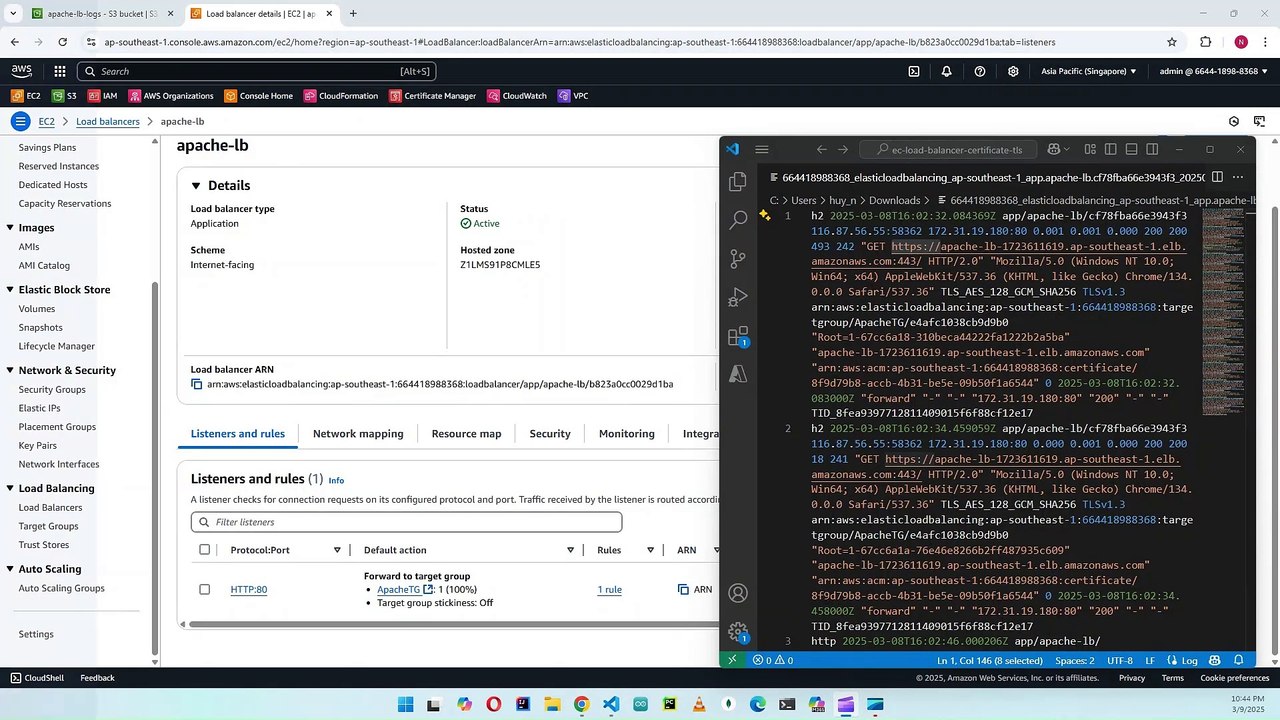This screenshot has width=1280, height=720.
Task: Open VS Code notifications bell in status bar
Action: tap(1240, 660)
